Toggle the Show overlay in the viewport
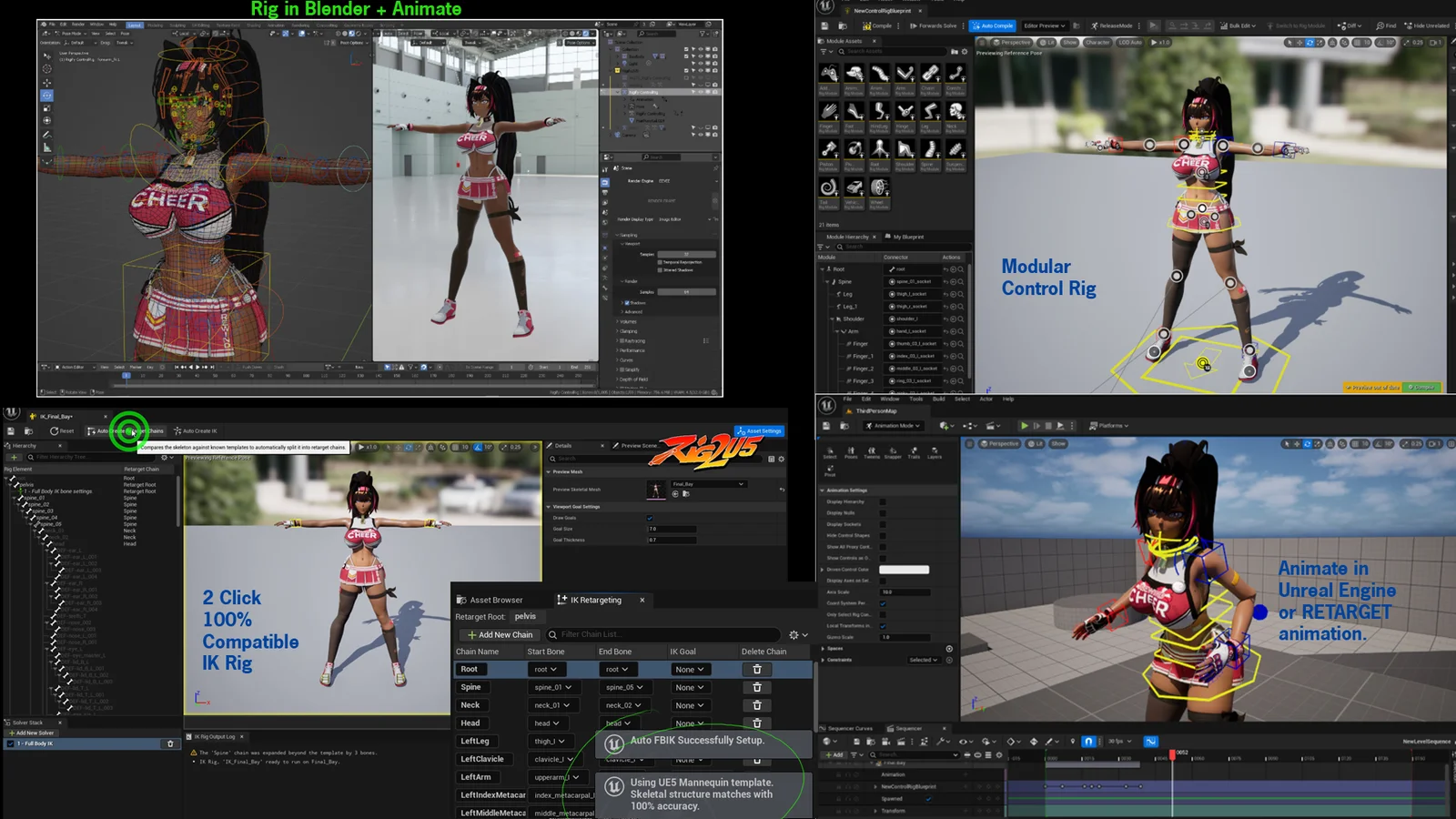Screen dimensions: 1456x819 pyautogui.click(x=1060, y=444)
